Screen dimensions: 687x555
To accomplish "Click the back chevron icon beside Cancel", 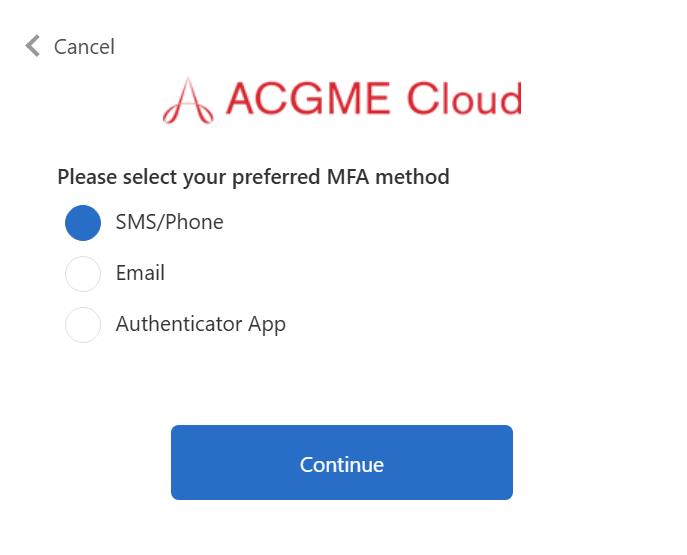I will coord(33,46).
